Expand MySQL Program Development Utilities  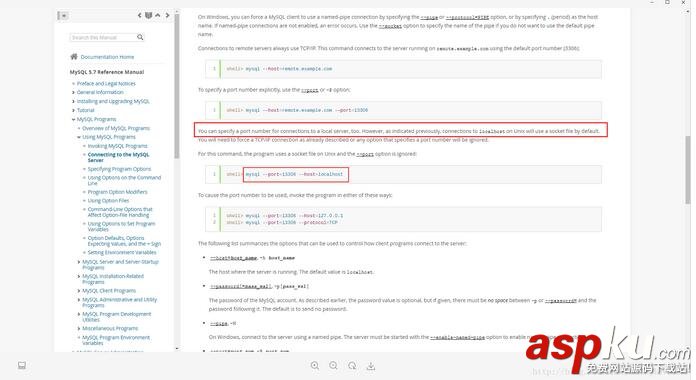click(79, 314)
